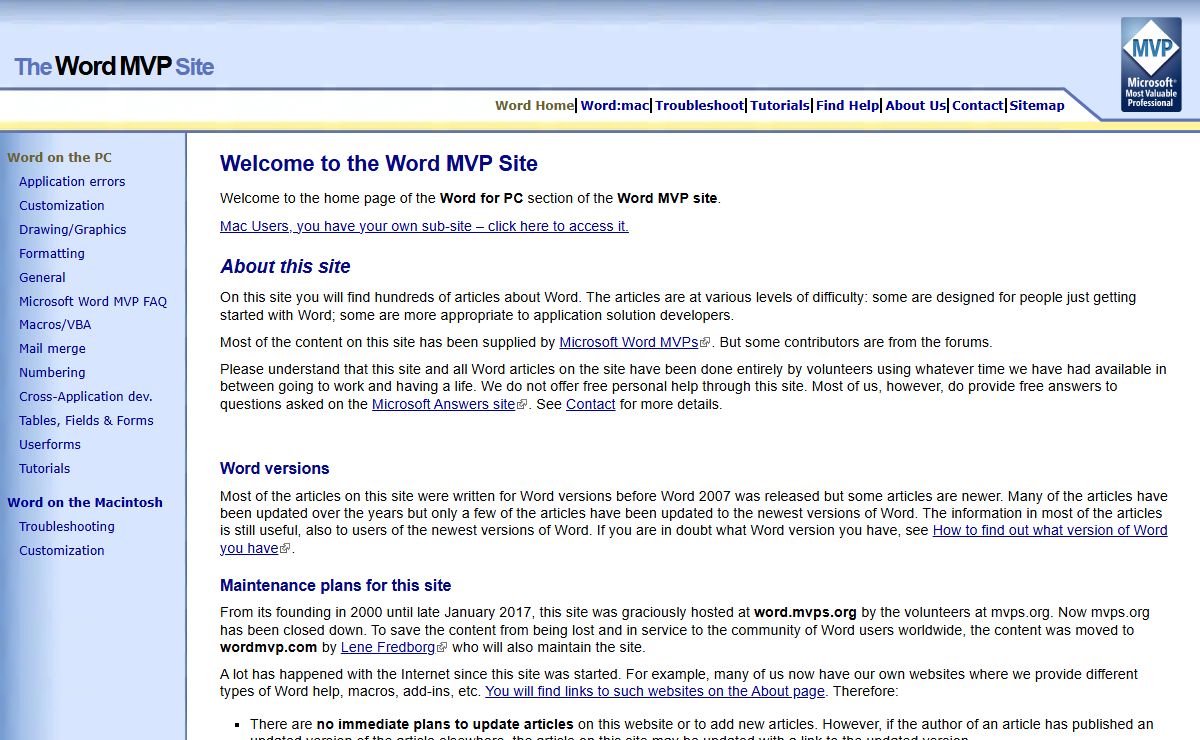Select Find Help in top navigation
The image size is (1200, 740).
[848, 105]
